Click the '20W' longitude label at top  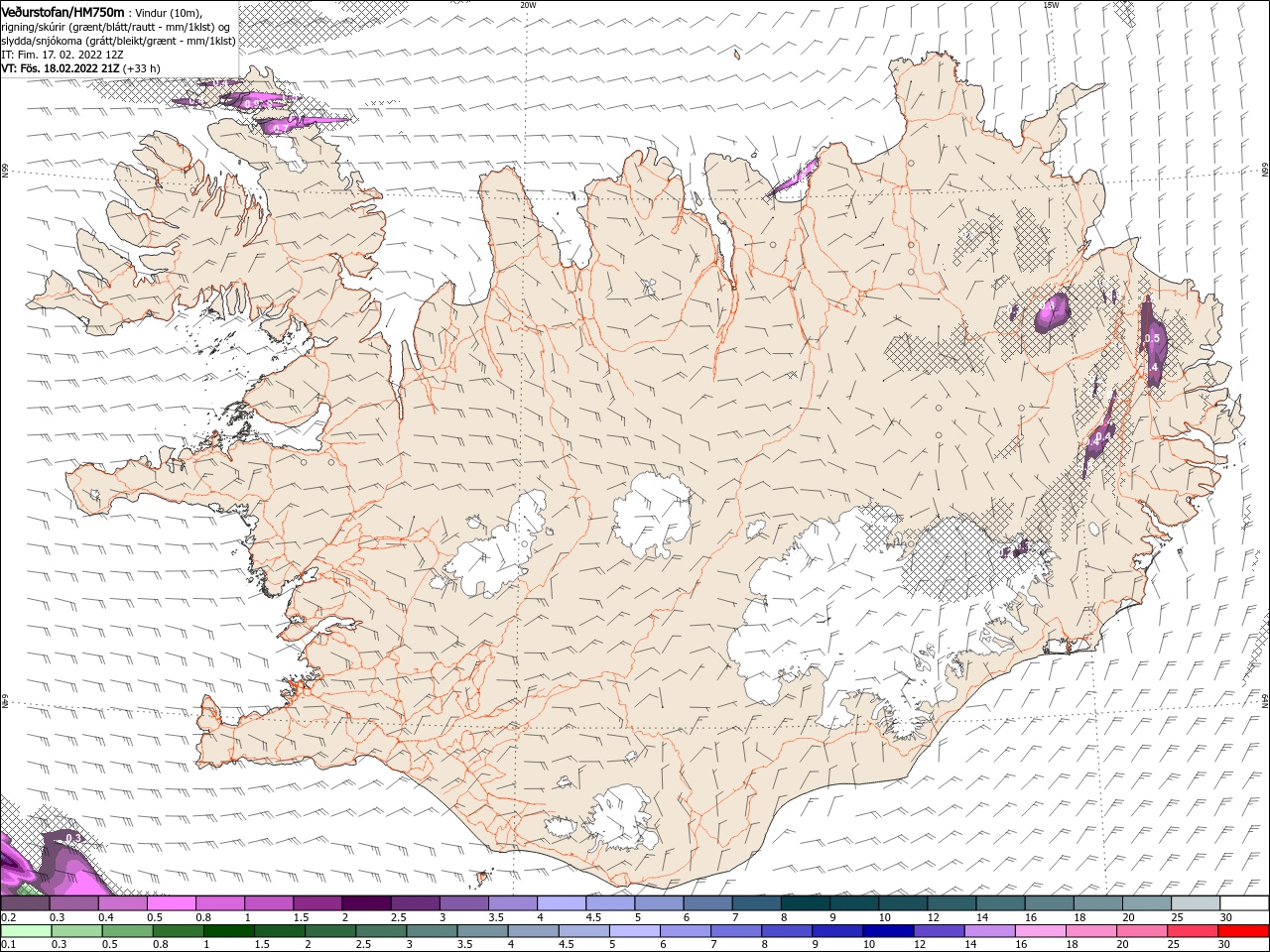pos(528,5)
